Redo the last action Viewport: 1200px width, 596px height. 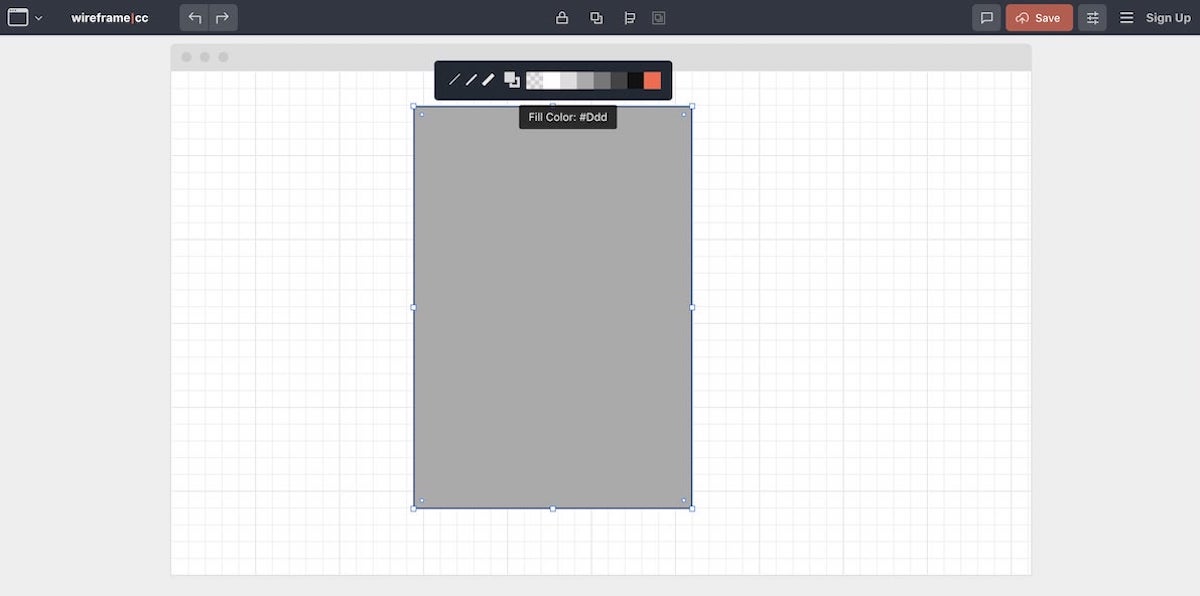point(222,17)
